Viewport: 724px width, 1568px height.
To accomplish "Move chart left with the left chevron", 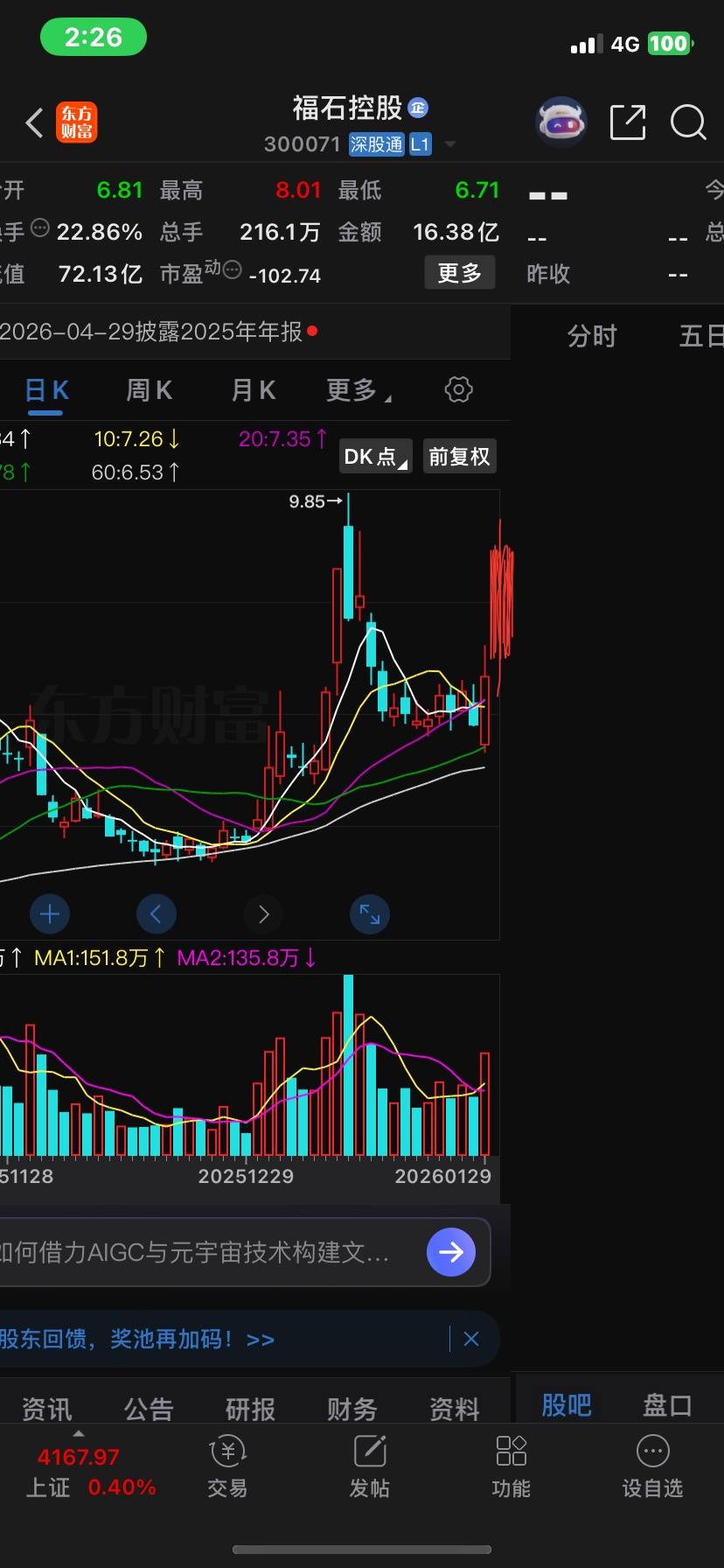I will click(x=157, y=914).
